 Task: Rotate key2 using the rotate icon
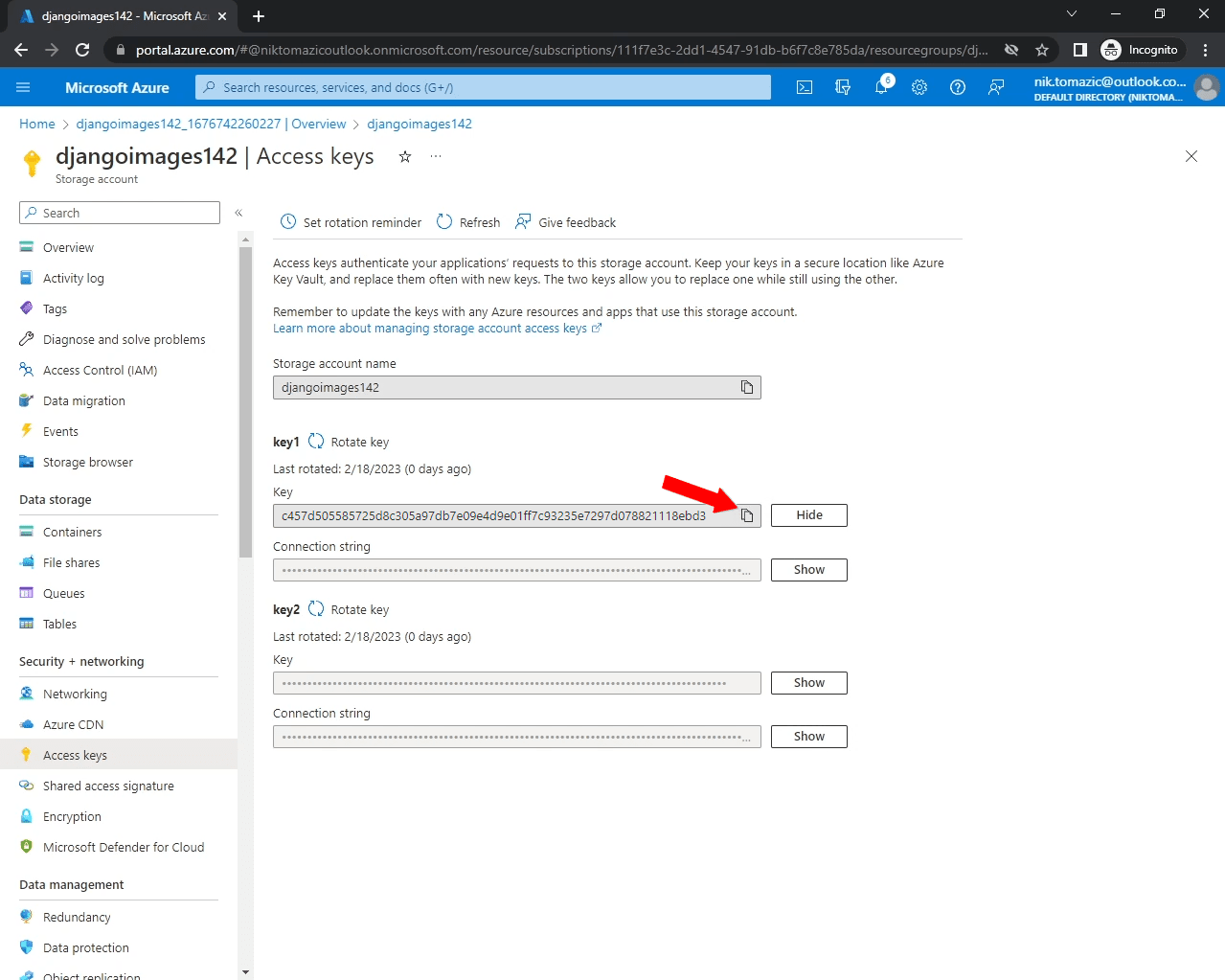315,608
